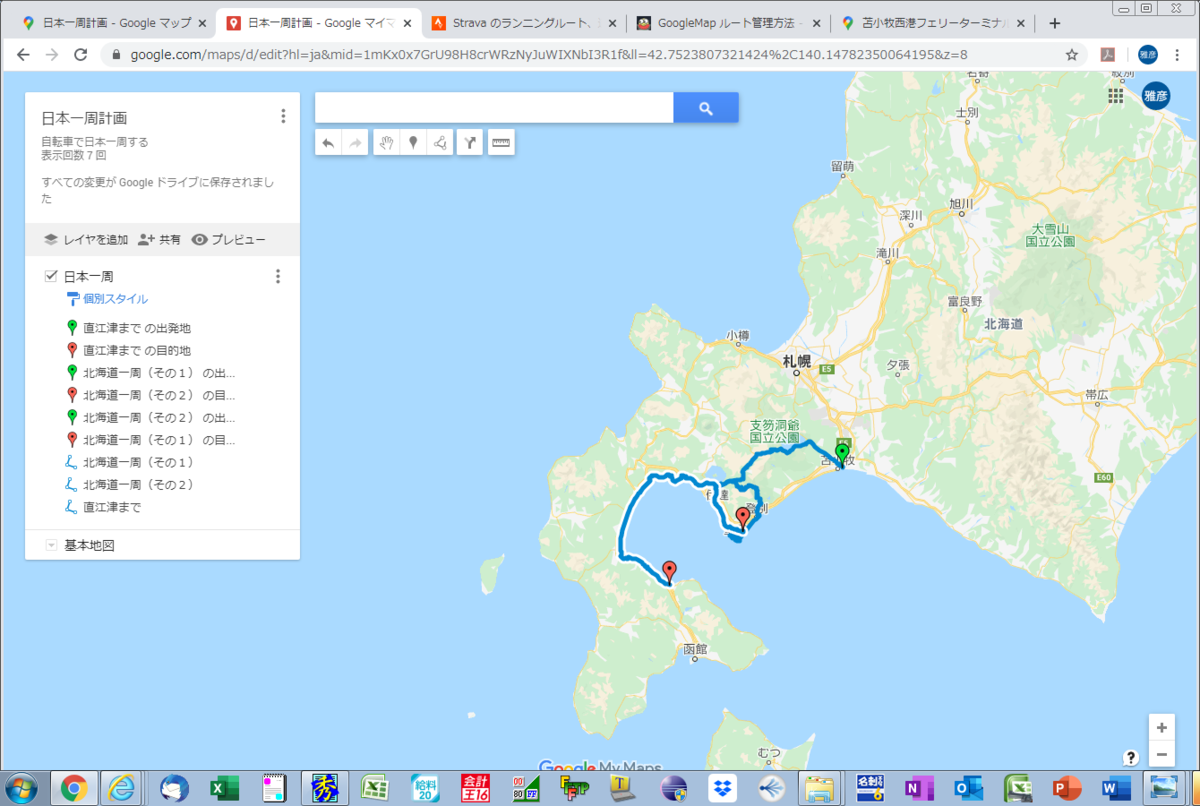Expand the 基本地図 base map section
The width and height of the screenshot is (1200, 806).
(x=51, y=546)
